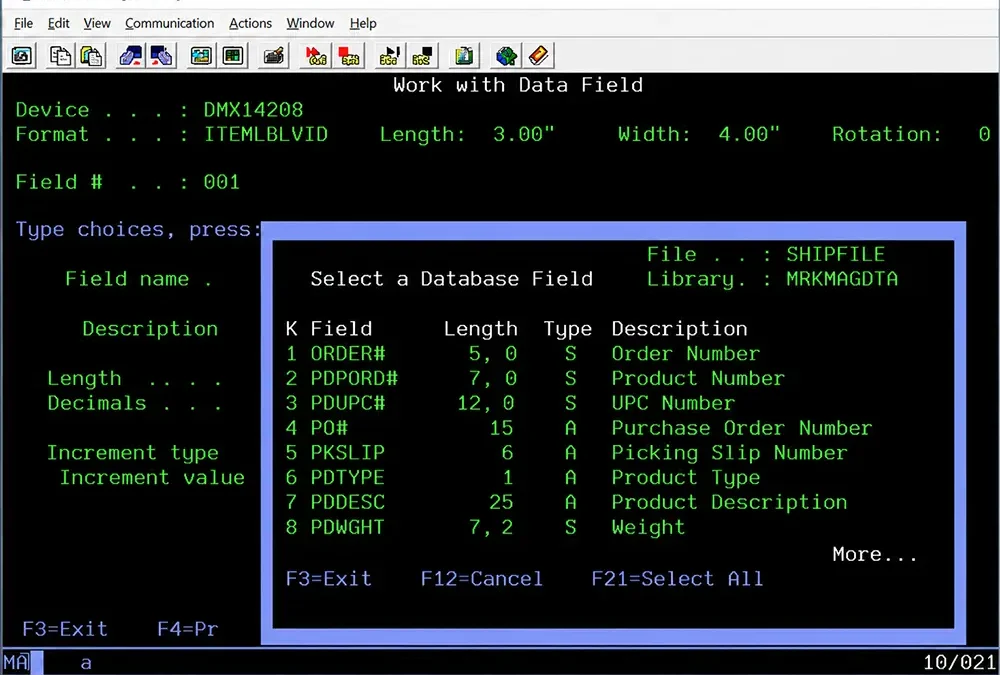Viewport: 1000px width, 675px height.
Task: Click the 10/021 cursor position in status bar
Action: (x=959, y=663)
